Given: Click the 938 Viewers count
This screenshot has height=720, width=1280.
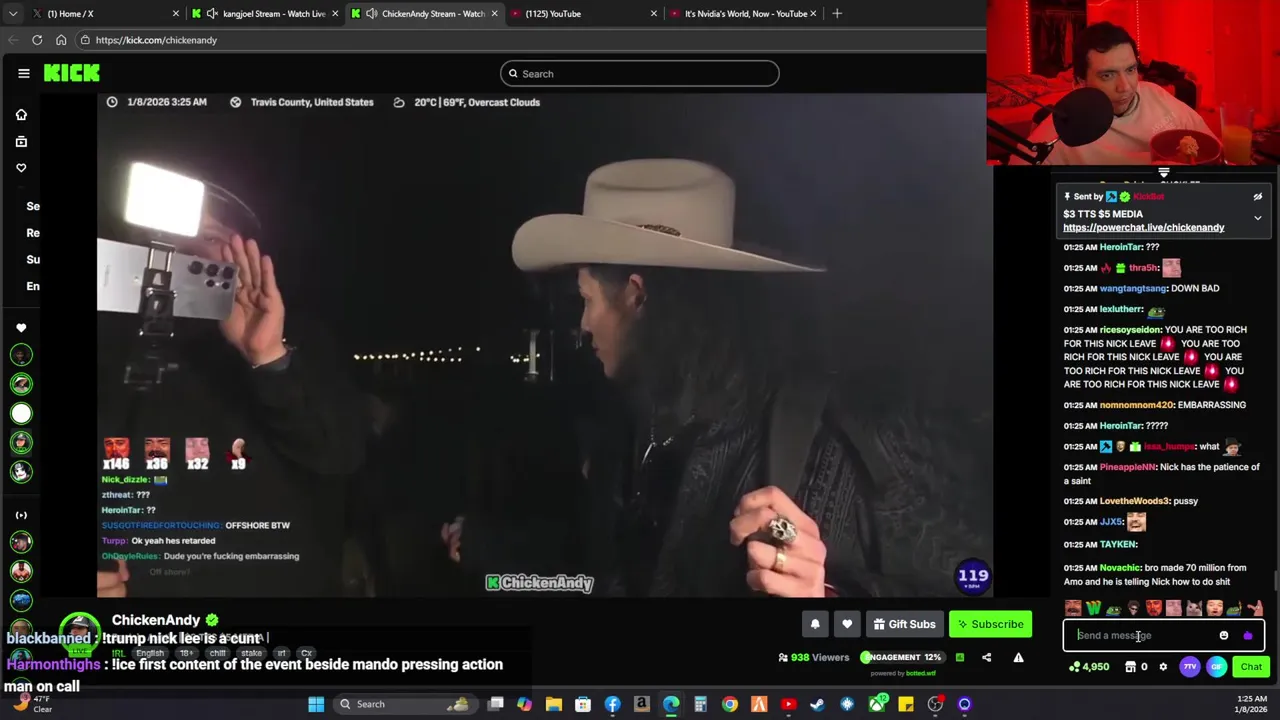Looking at the screenshot, I should pos(813,657).
